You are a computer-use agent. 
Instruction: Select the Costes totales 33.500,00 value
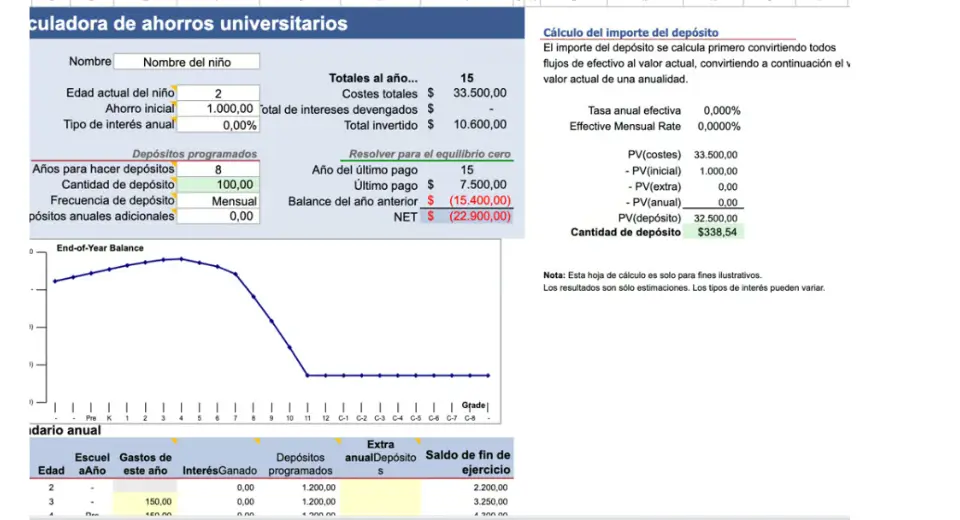(480, 93)
